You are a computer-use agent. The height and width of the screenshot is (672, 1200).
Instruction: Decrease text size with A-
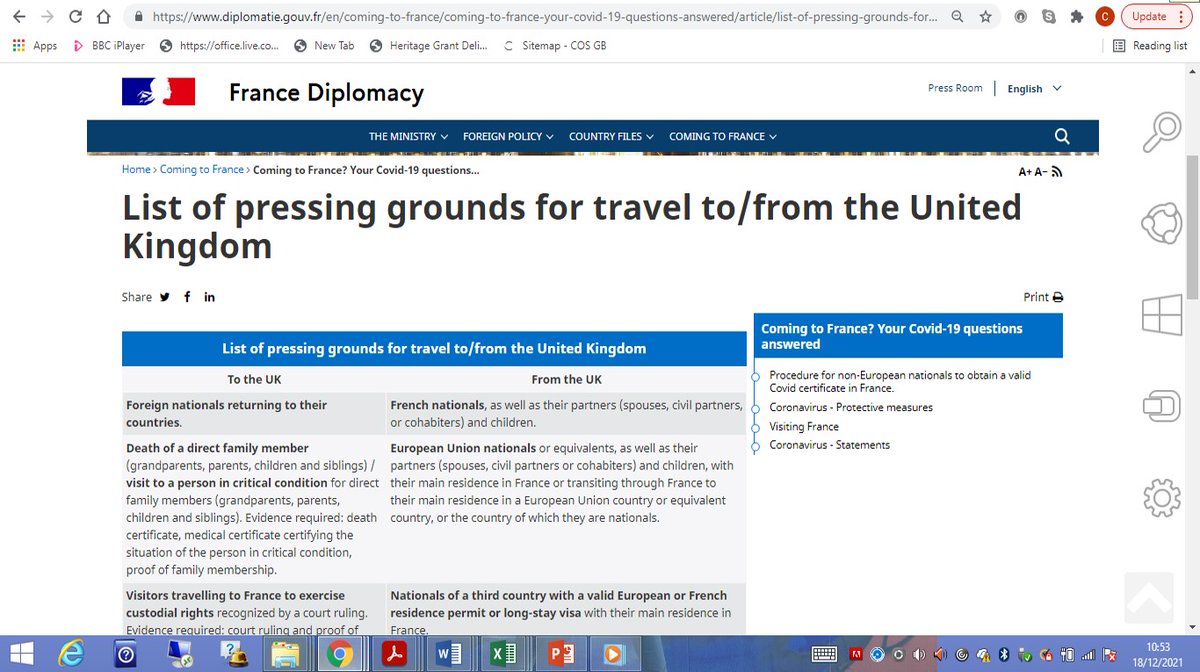pos(1040,172)
